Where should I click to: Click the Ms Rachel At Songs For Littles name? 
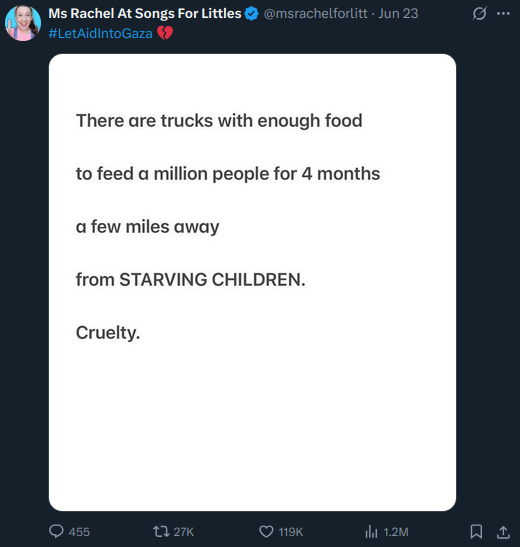coord(145,14)
